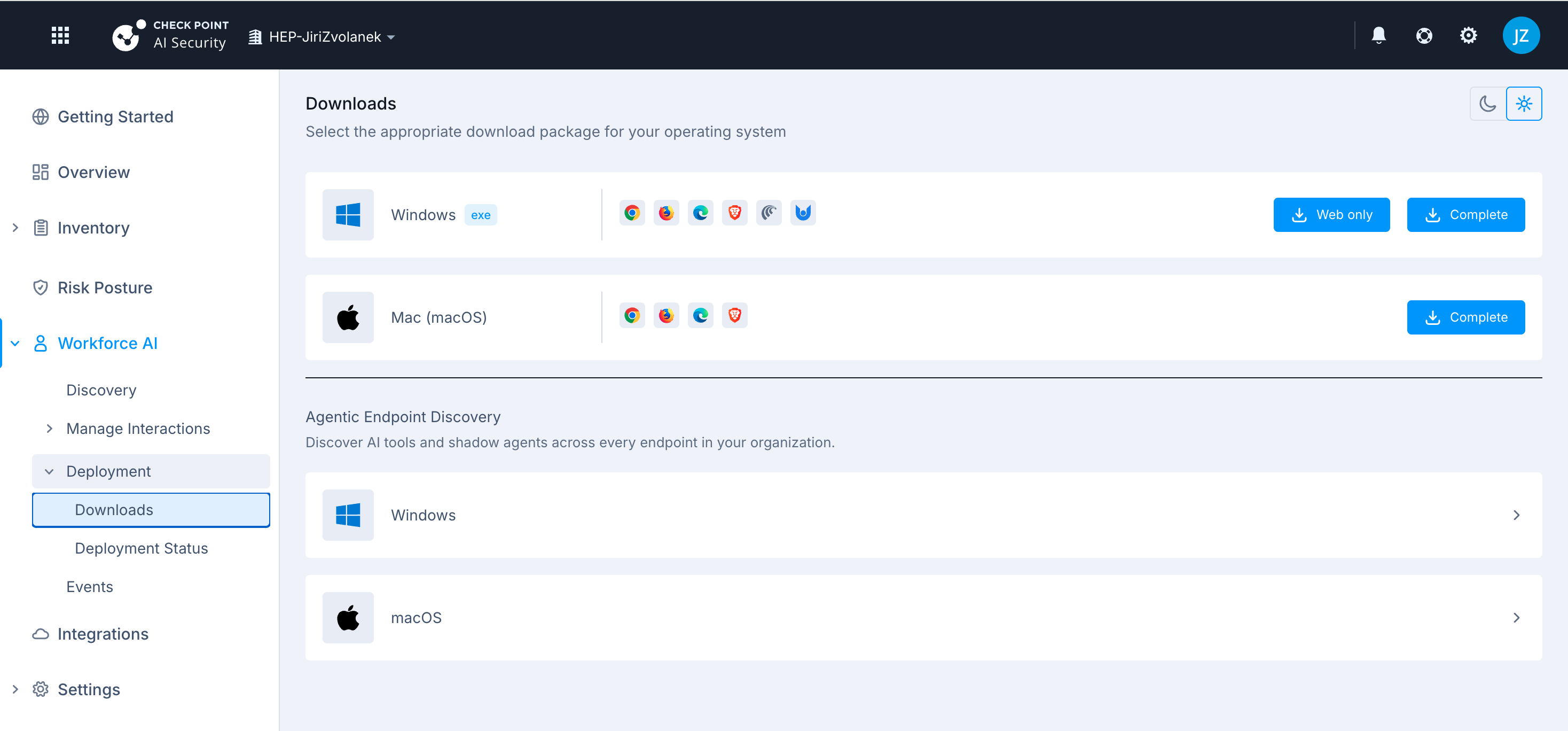Click the Chrome icon in Mac row

[x=632, y=316]
